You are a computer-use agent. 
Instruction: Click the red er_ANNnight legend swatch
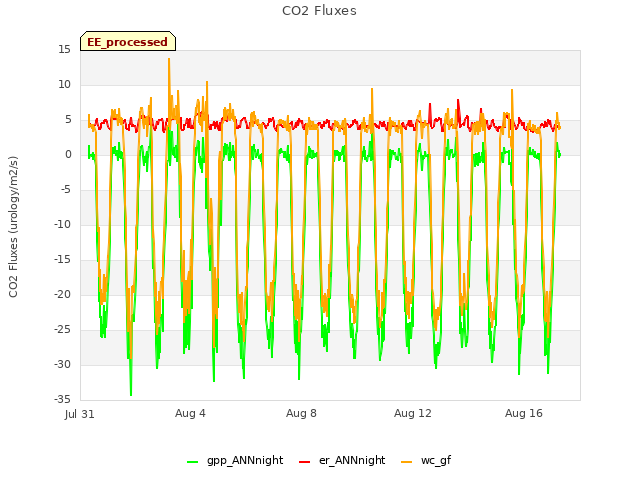[x=304, y=462]
